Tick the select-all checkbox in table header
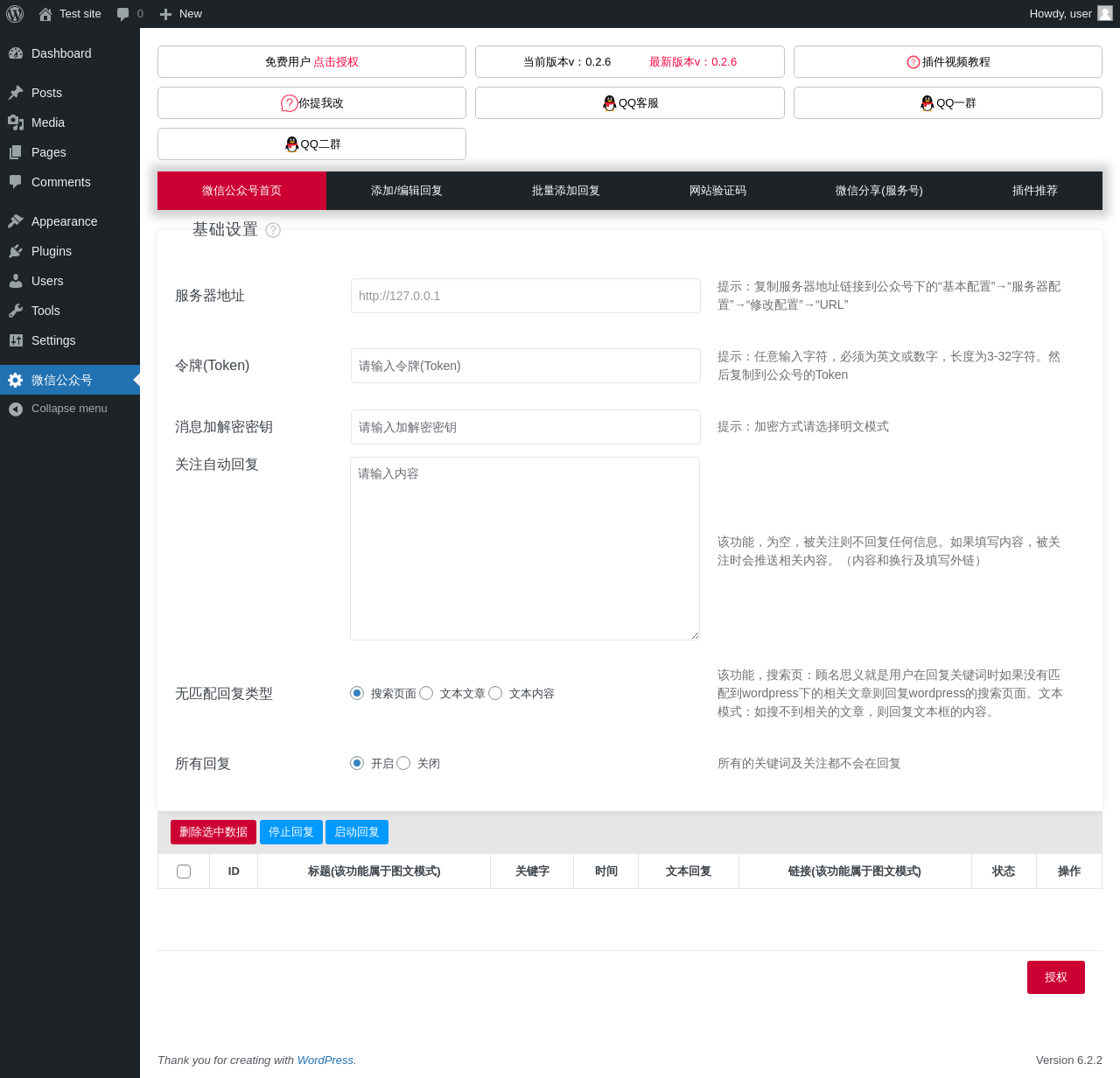 [184, 871]
